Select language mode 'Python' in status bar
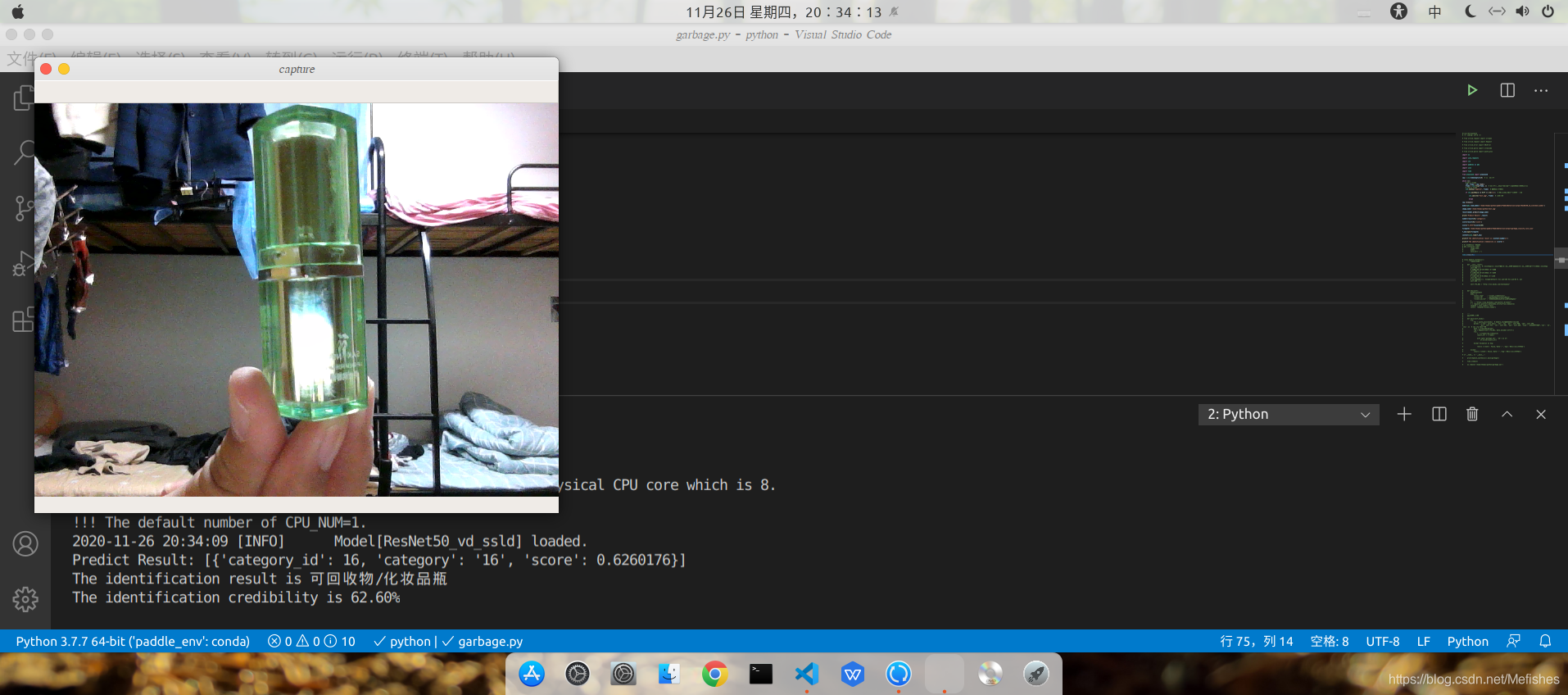Screen dimensions: 1568x695 [1467, 642]
